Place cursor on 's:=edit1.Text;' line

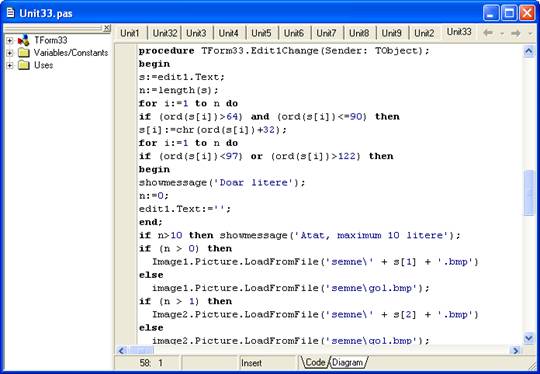[181, 77]
